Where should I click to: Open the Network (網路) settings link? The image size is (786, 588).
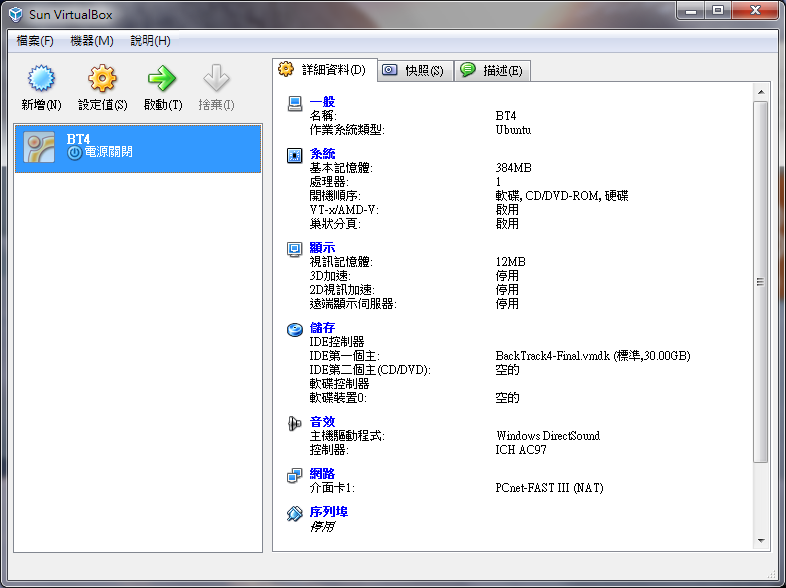tap(322, 474)
